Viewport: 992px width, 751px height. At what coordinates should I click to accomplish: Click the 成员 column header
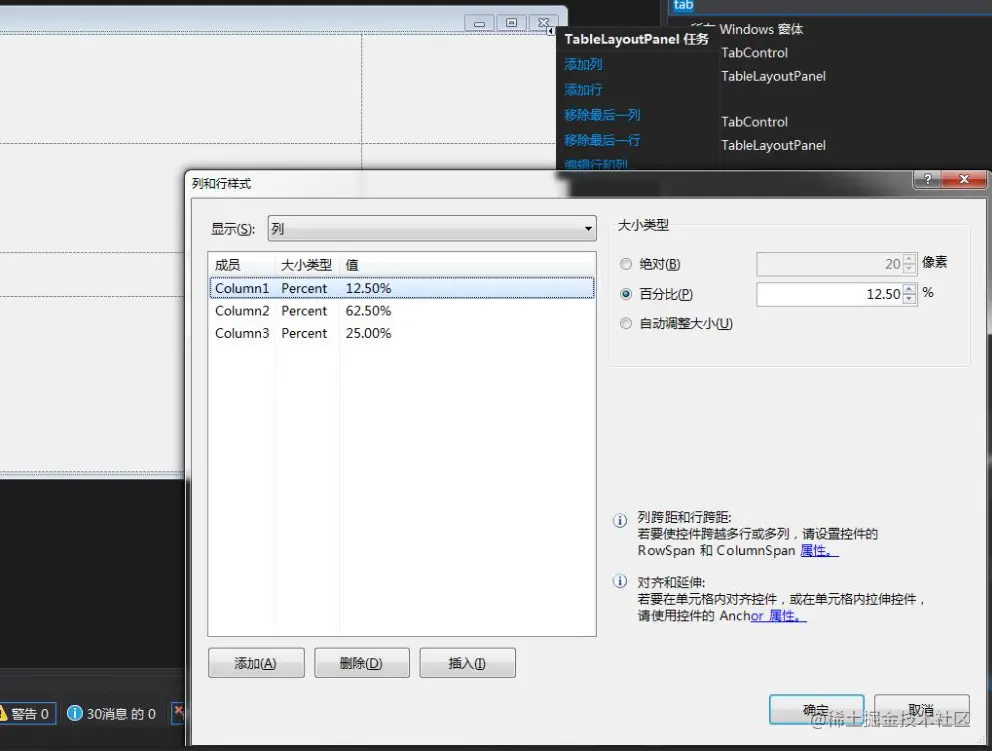pyautogui.click(x=242, y=264)
